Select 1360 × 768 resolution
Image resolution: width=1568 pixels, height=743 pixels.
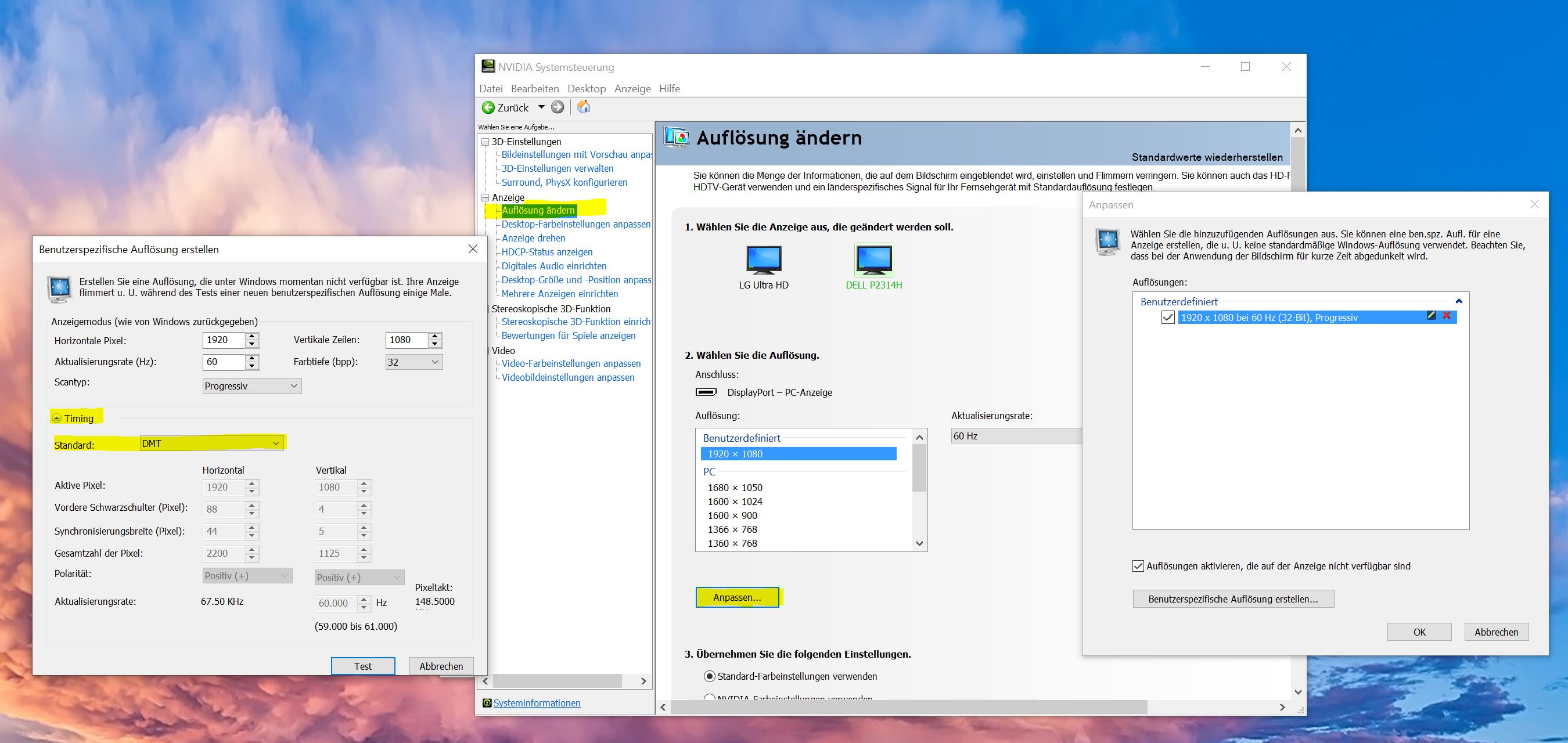(732, 543)
